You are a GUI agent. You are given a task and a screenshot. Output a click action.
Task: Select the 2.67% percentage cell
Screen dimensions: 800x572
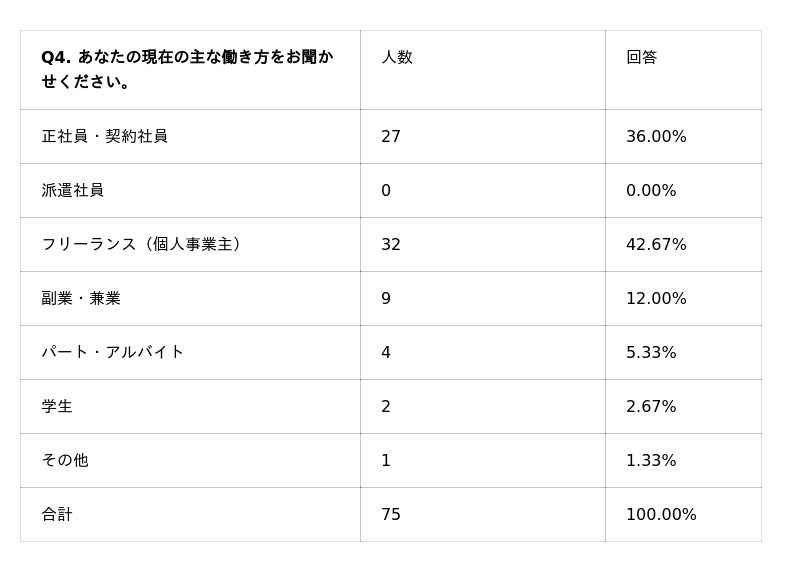pos(651,406)
